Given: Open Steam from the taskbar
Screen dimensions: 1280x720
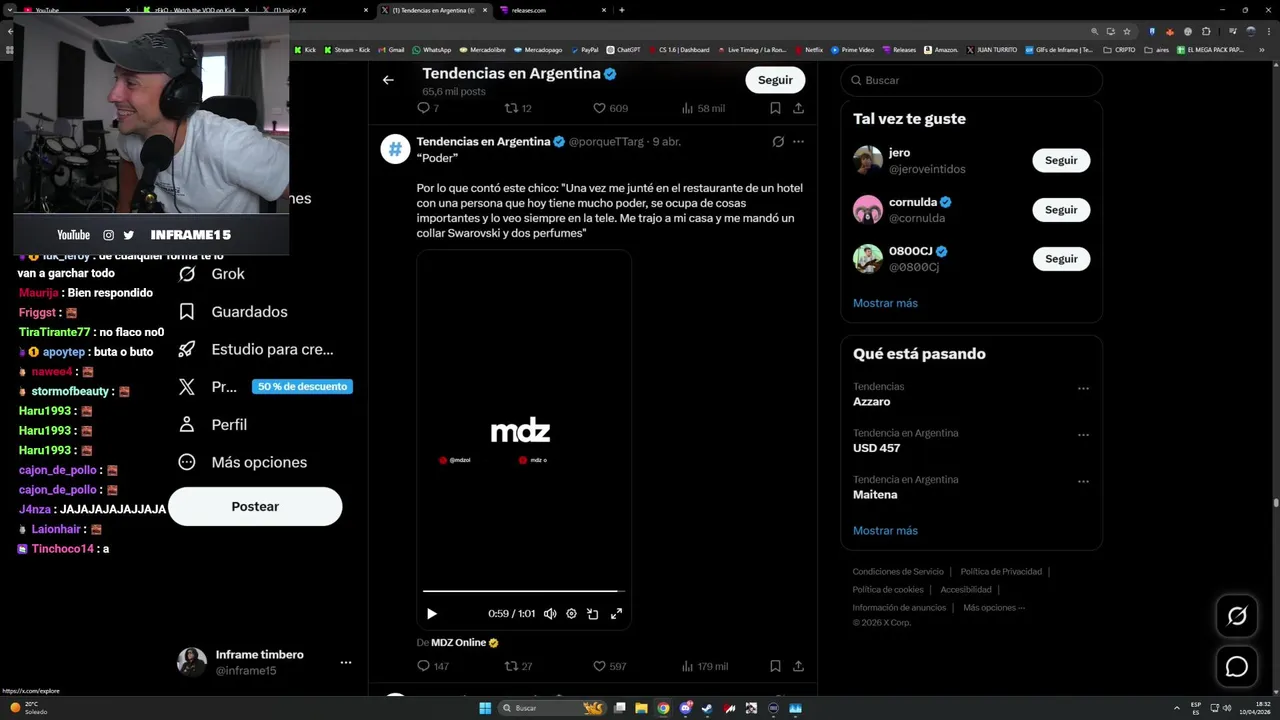Looking at the screenshot, I should pyautogui.click(x=708, y=708).
